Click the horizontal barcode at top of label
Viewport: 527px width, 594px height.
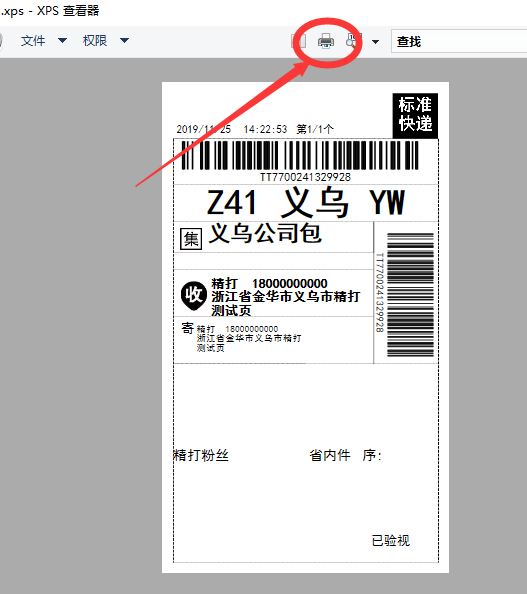pos(300,155)
